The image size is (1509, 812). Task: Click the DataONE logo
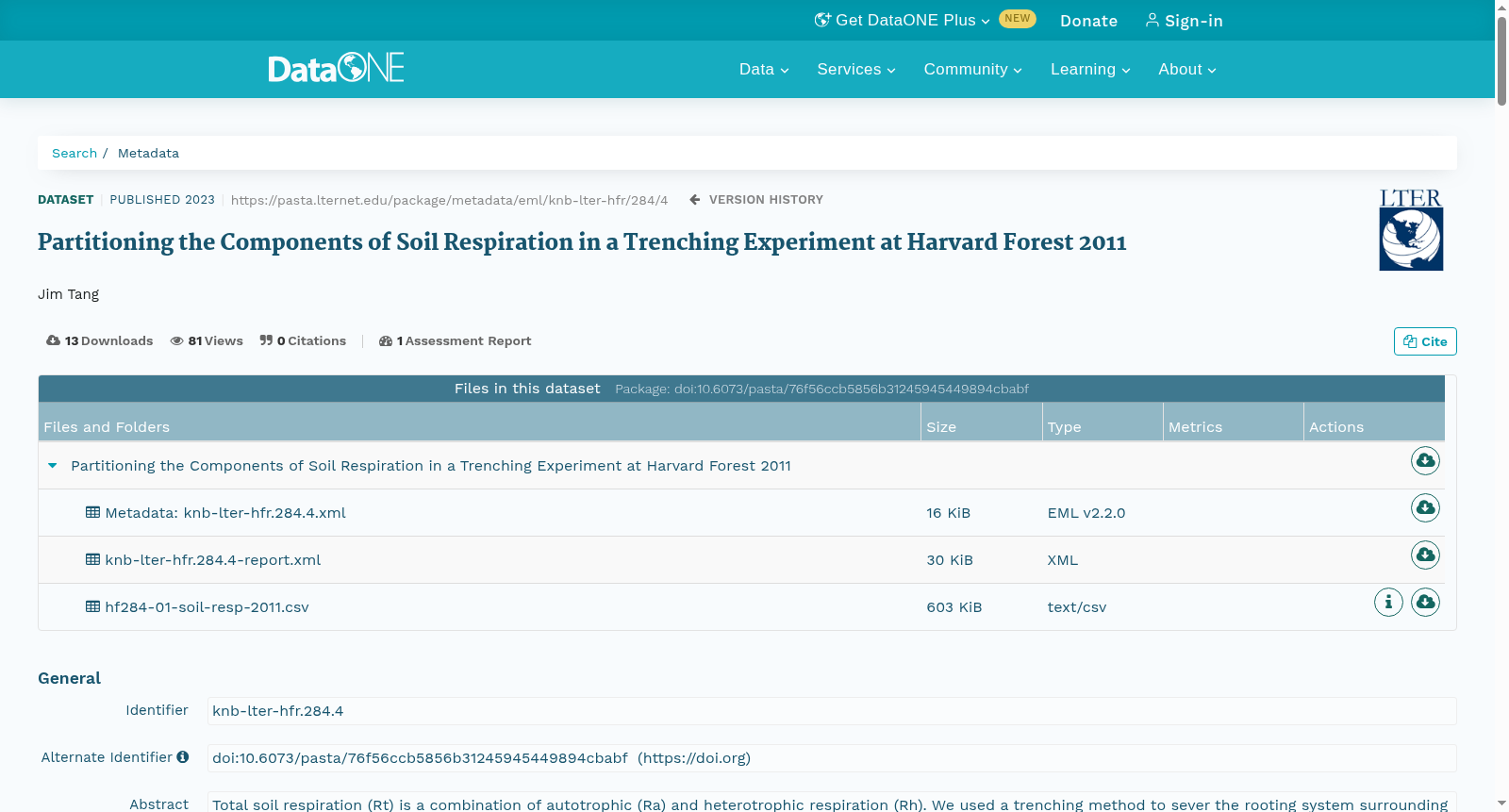click(x=336, y=68)
